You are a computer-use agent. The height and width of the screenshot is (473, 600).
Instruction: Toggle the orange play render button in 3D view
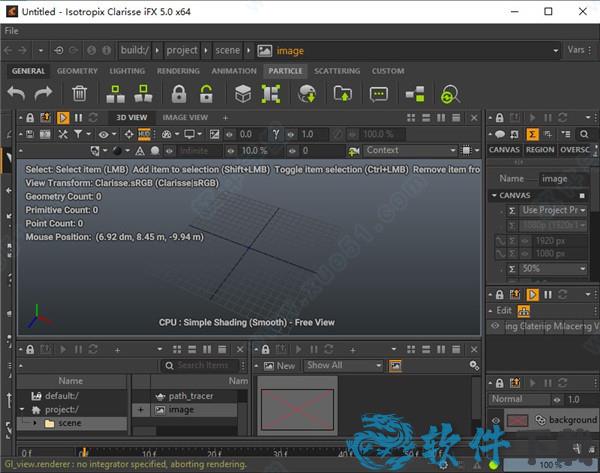coord(63,118)
